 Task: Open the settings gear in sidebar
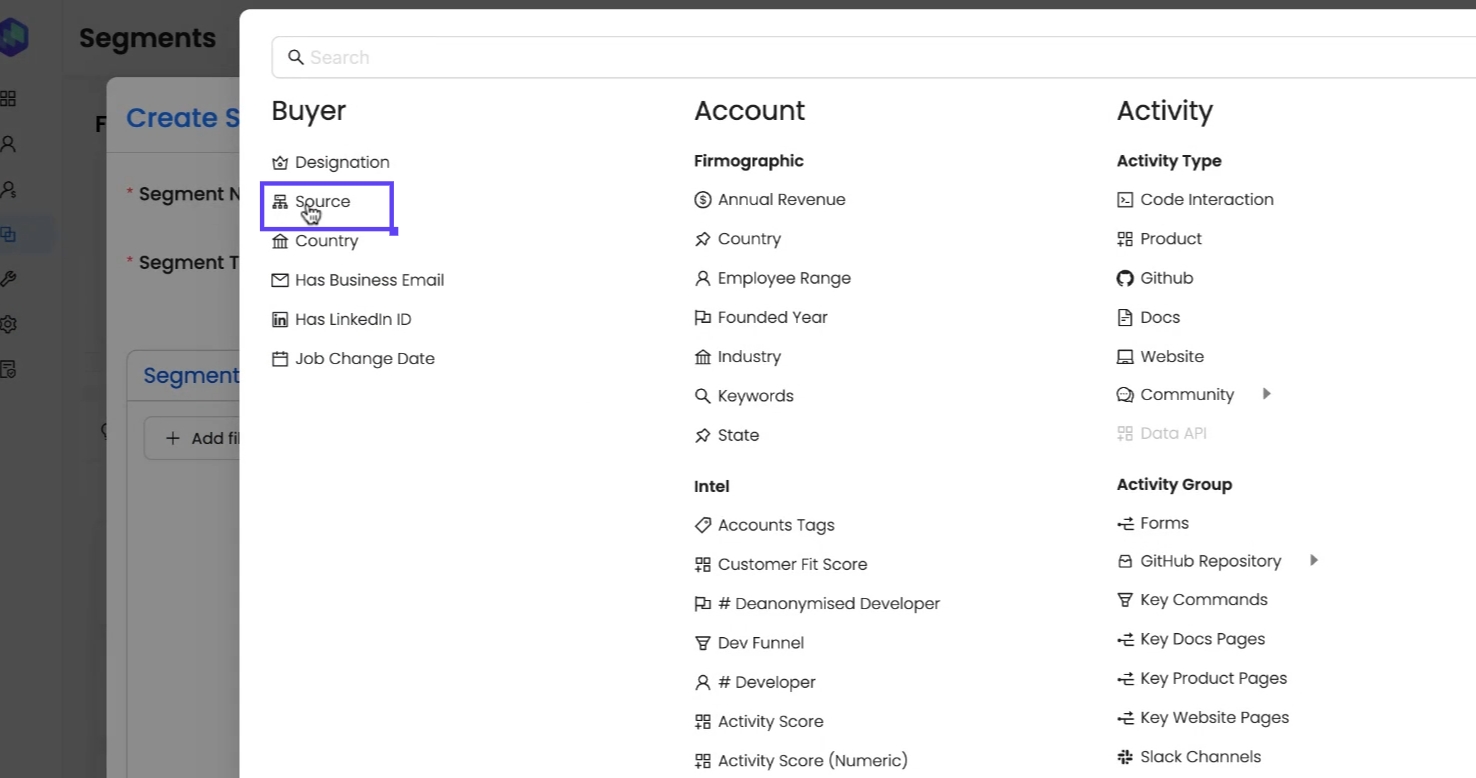pos(9,324)
